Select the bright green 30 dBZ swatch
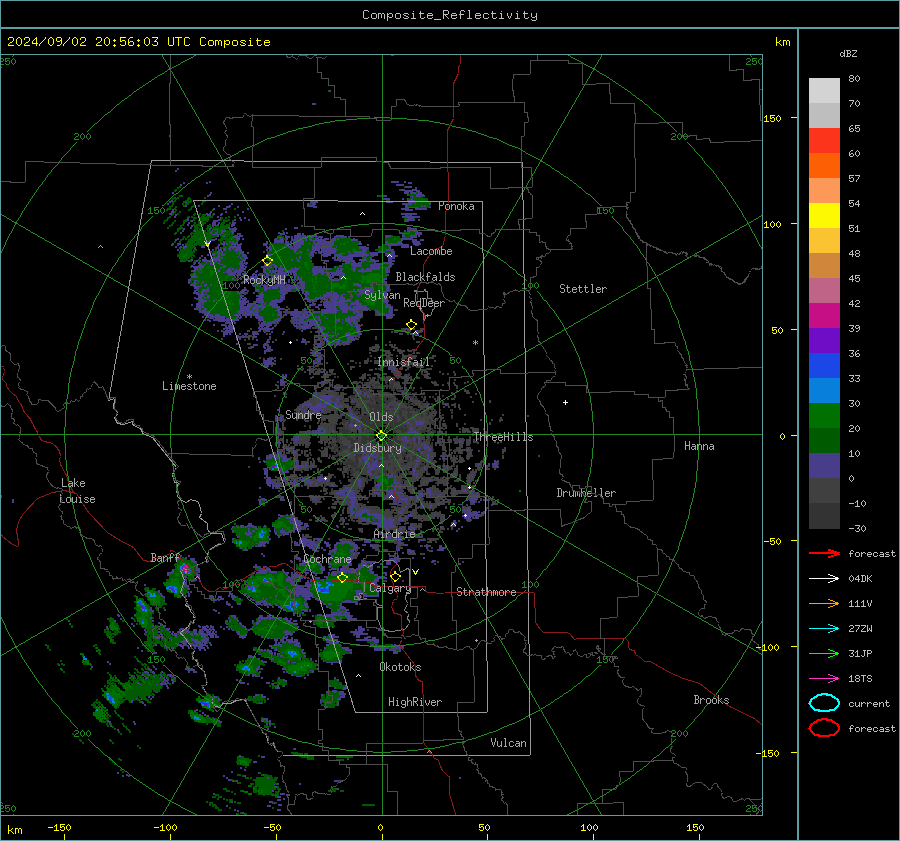Screen dimensions: 900x841 point(824,415)
